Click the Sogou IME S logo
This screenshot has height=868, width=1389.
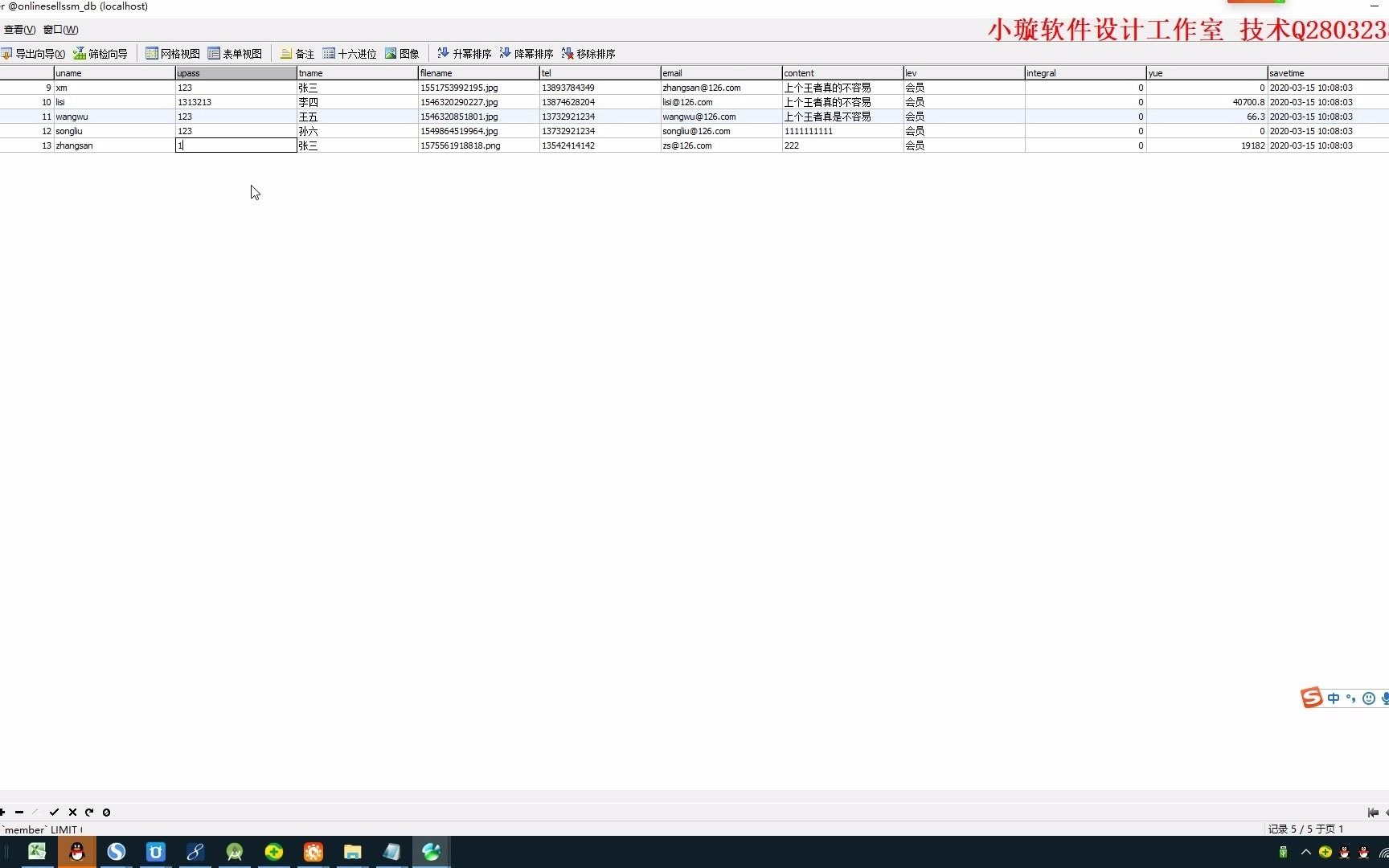(x=1311, y=698)
